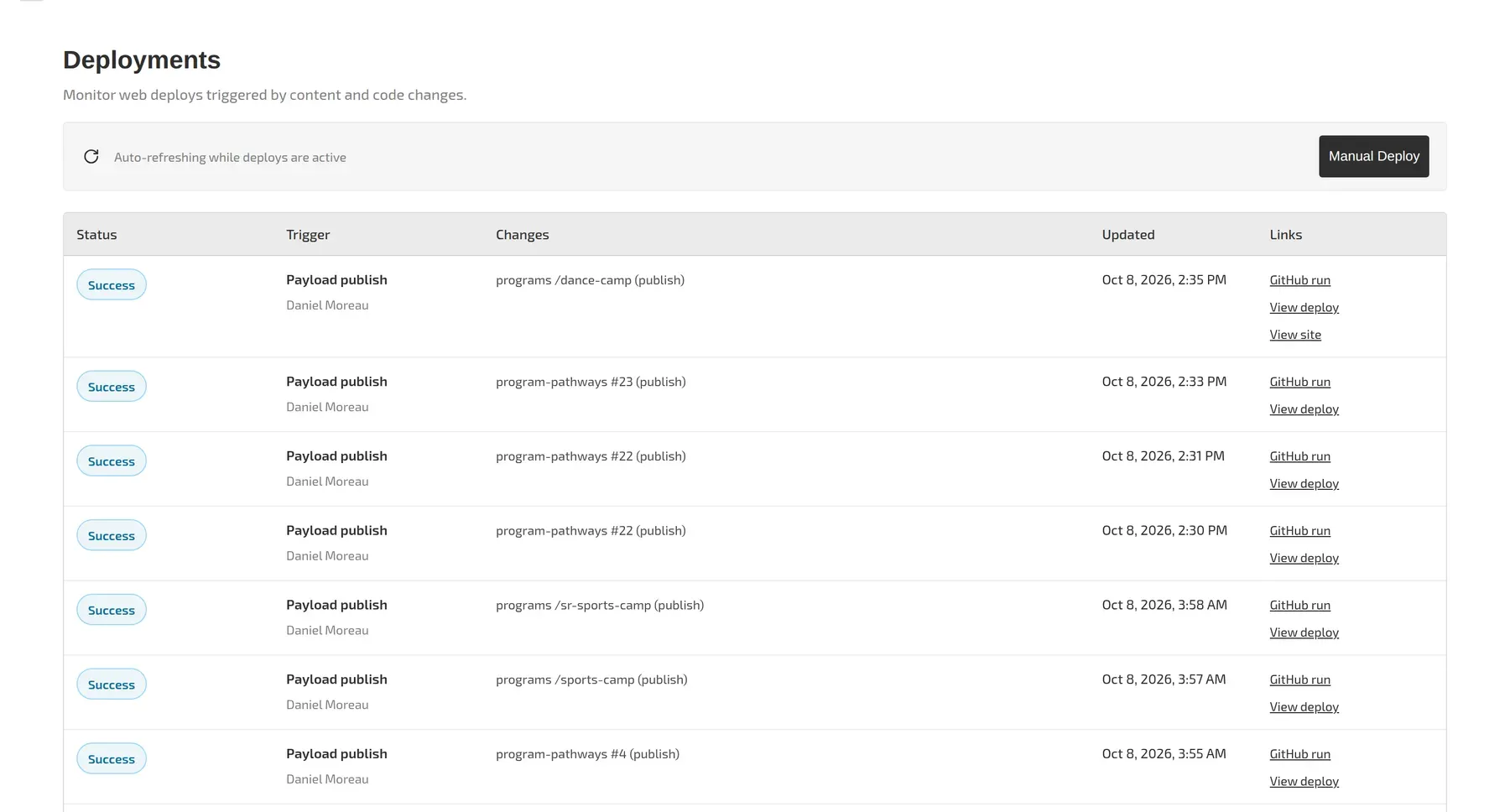Click timestamp "Oct 8, 2026, 3:58 AM"
The height and width of the screenshot is (812, 1510).
pyautogui.click(x=1164, y=605)
